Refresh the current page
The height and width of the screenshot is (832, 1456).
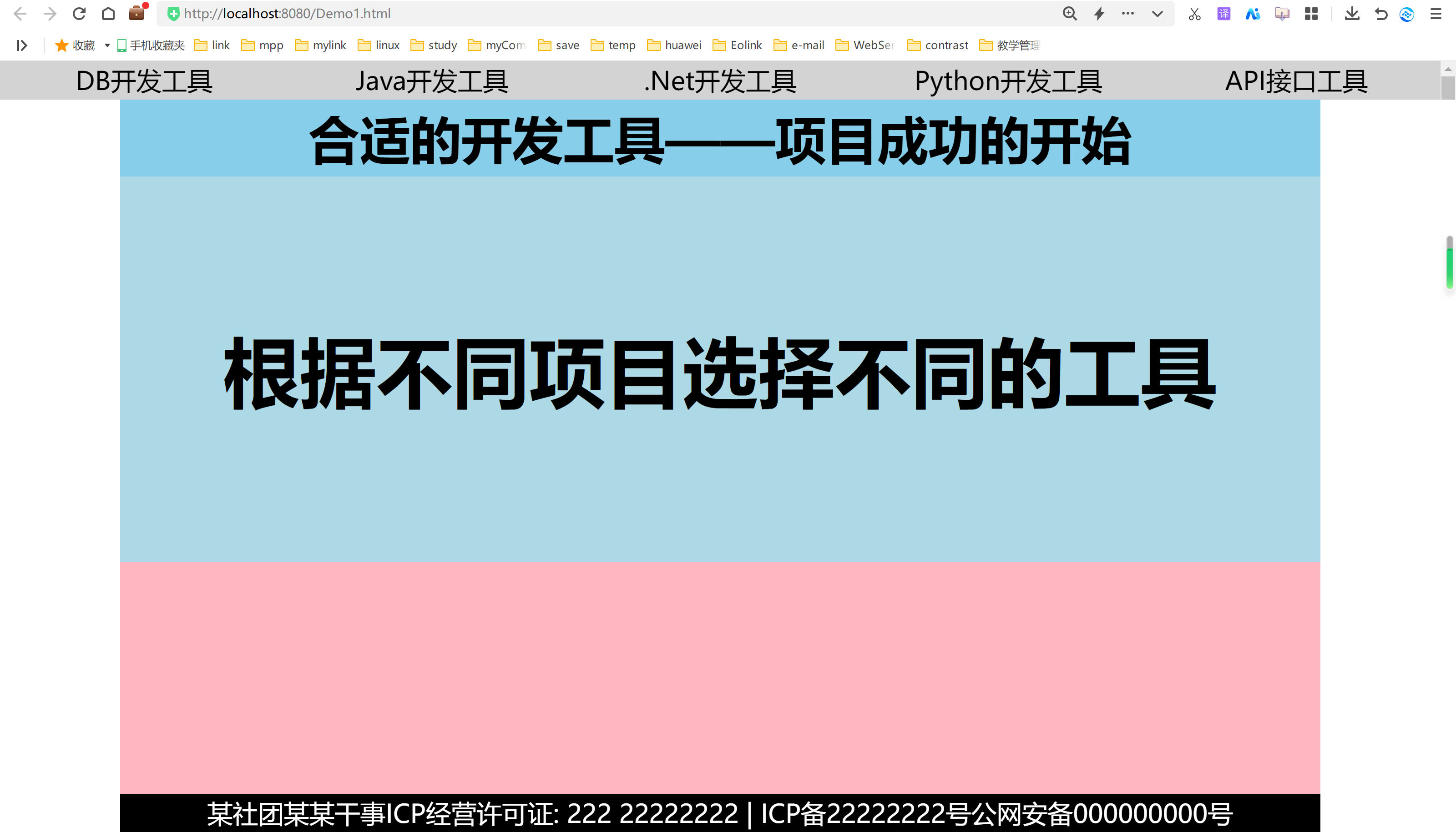[79, 13]
